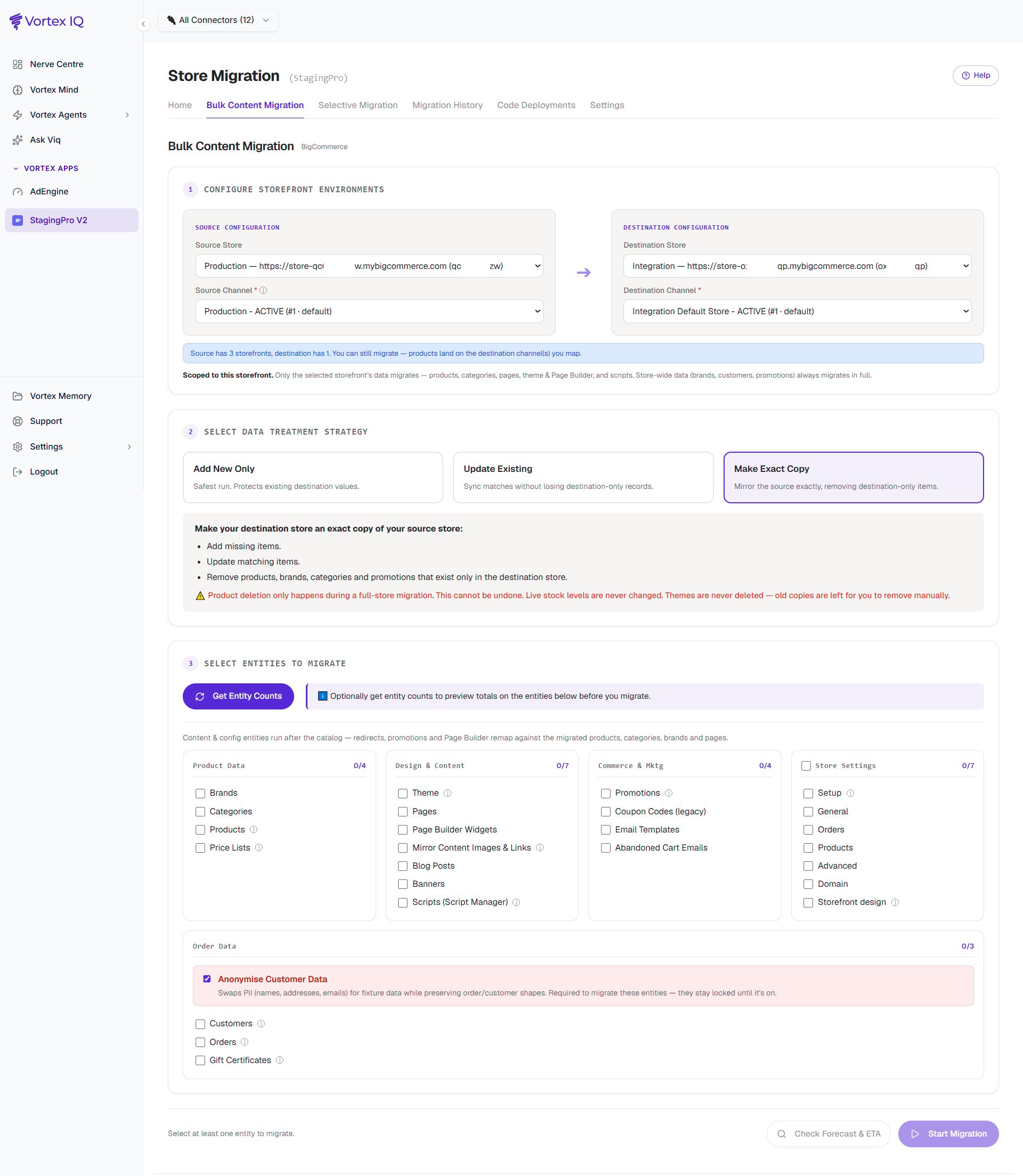Expand the Vortex Agents submenu chevron

coord(127,115)
